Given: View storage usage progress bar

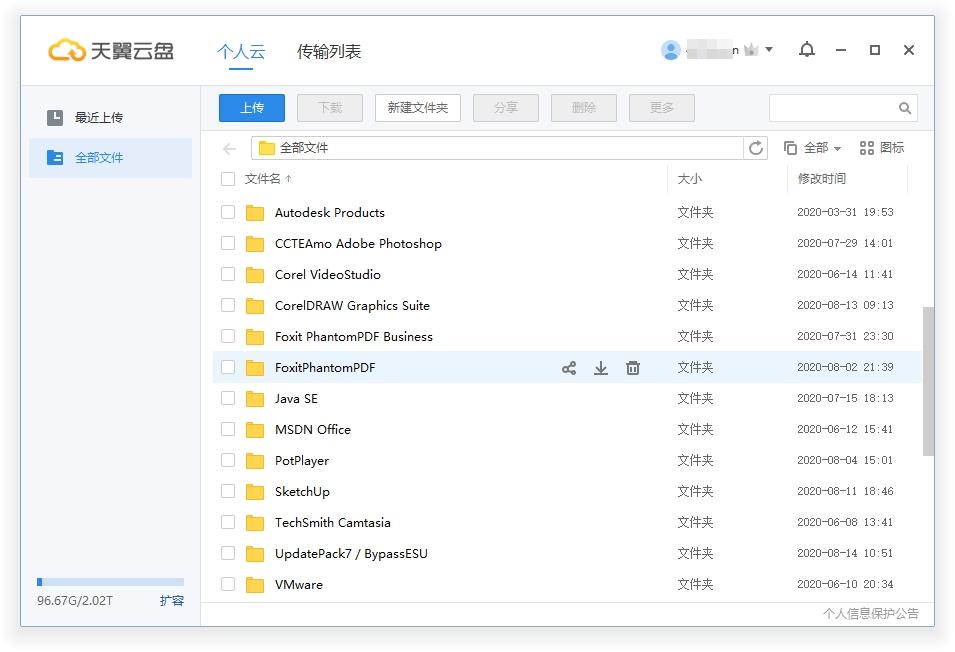Looking at the screenshot, I should coord(110,581).
